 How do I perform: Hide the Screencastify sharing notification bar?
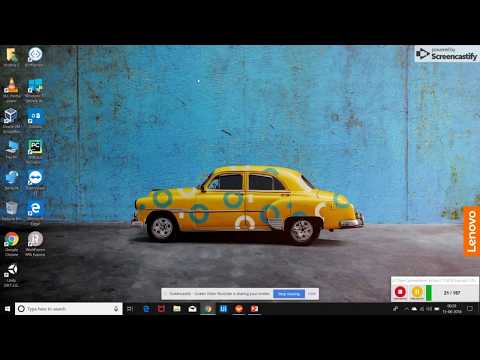pos(312,294)
